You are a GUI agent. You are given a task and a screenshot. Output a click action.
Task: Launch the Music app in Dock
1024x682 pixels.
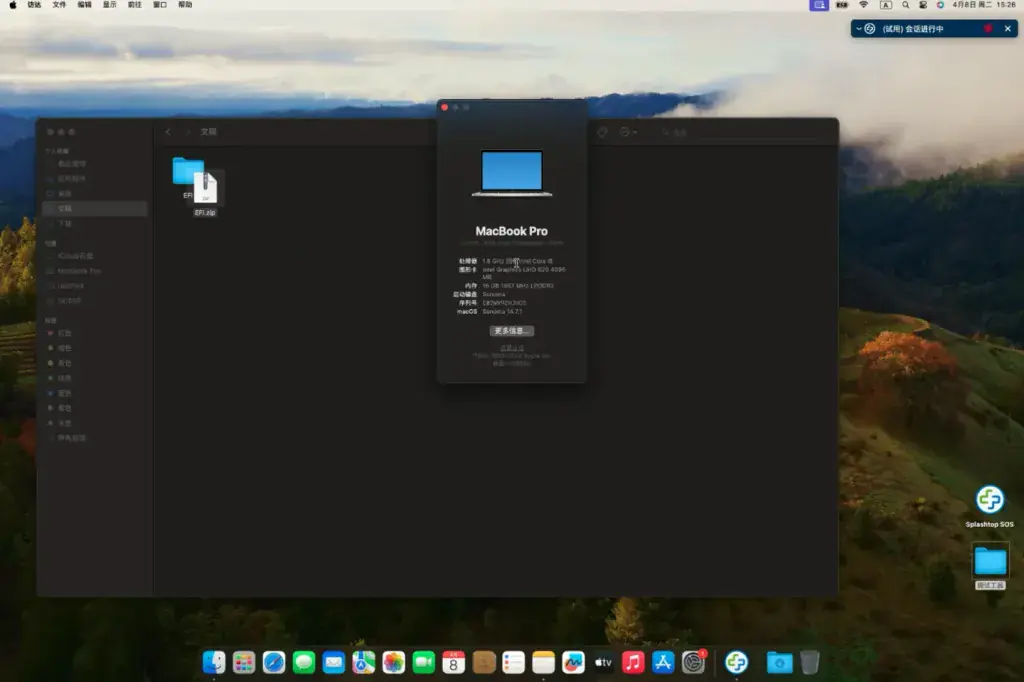pyautogui.click(x=633, y=662)
